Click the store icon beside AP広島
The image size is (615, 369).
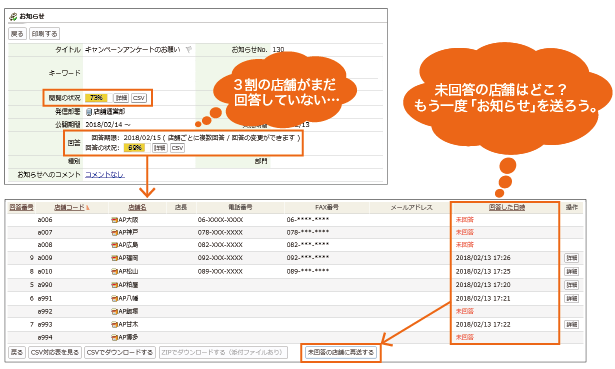(x=115, y=245)
